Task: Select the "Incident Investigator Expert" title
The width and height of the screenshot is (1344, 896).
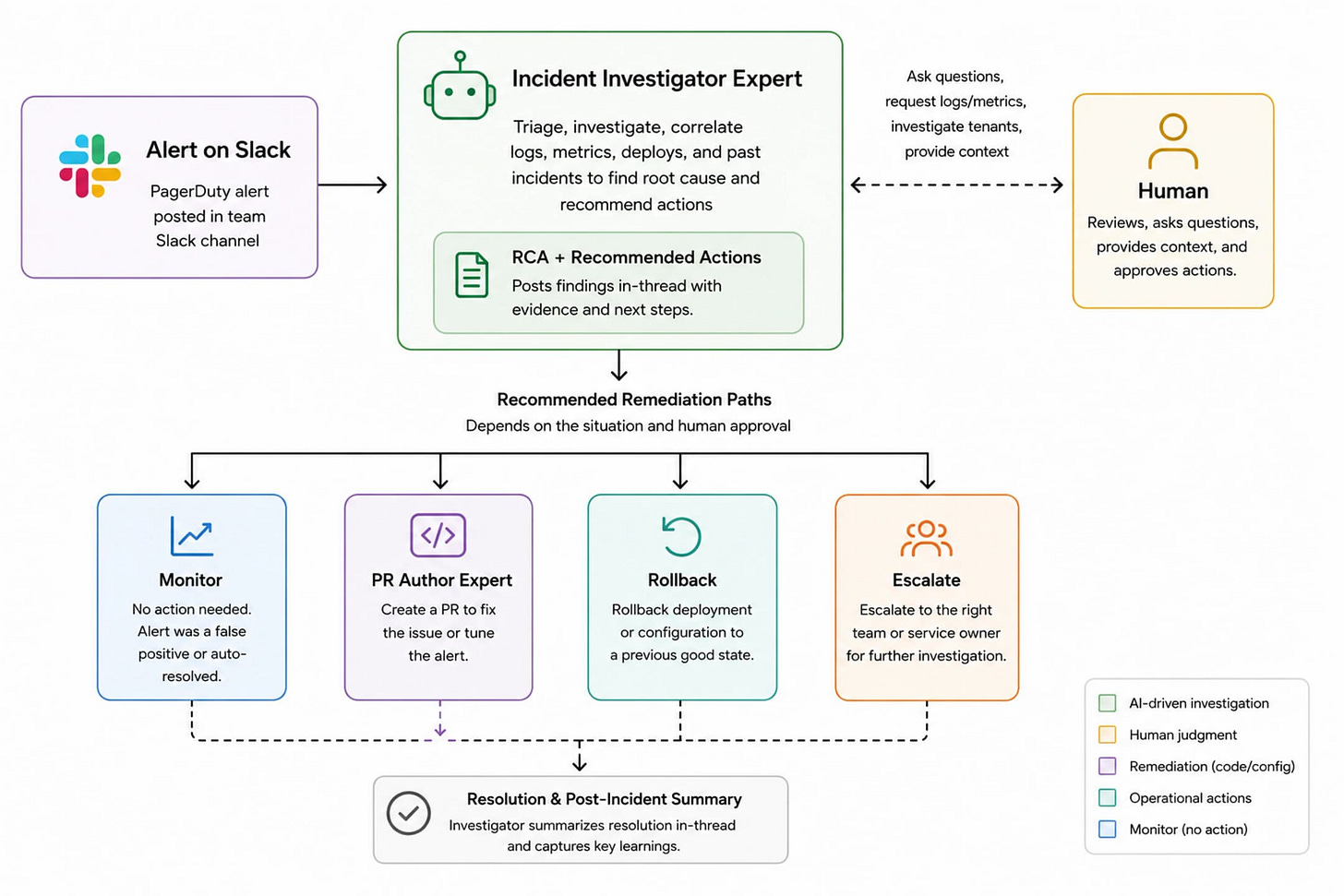Action: click(656, 79)
